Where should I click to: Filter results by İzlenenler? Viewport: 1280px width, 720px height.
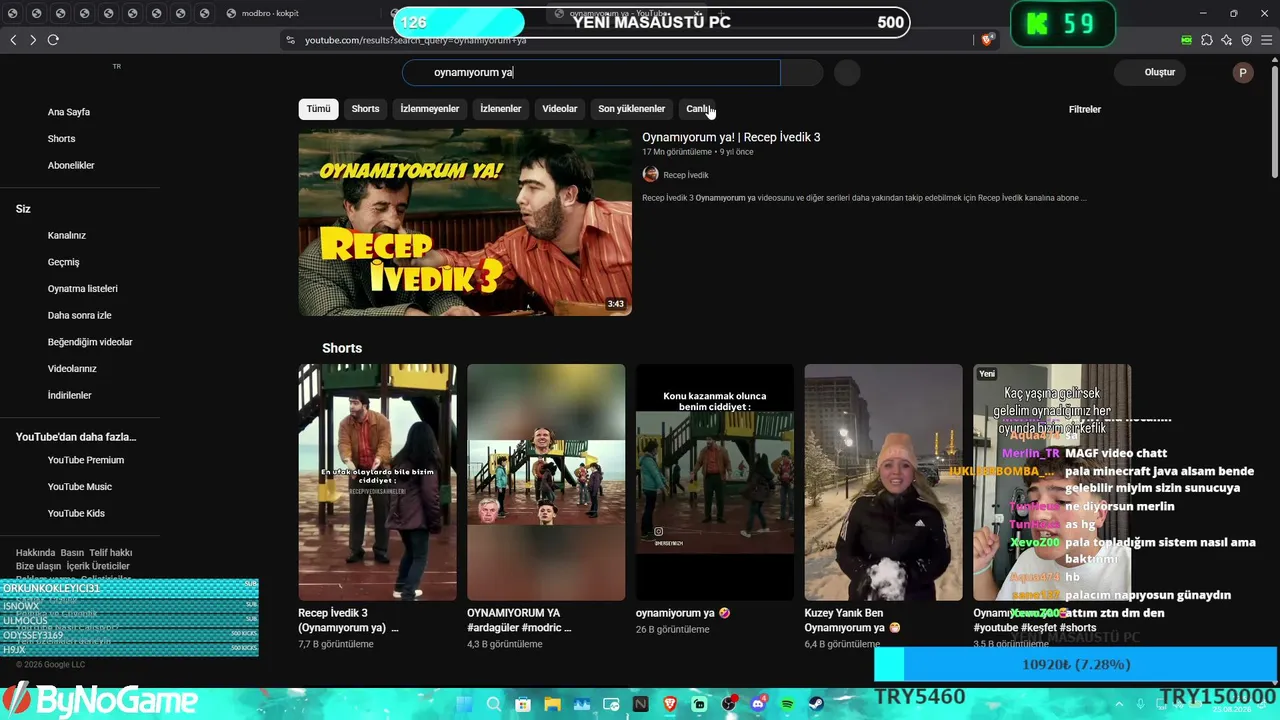pos(501,109)
